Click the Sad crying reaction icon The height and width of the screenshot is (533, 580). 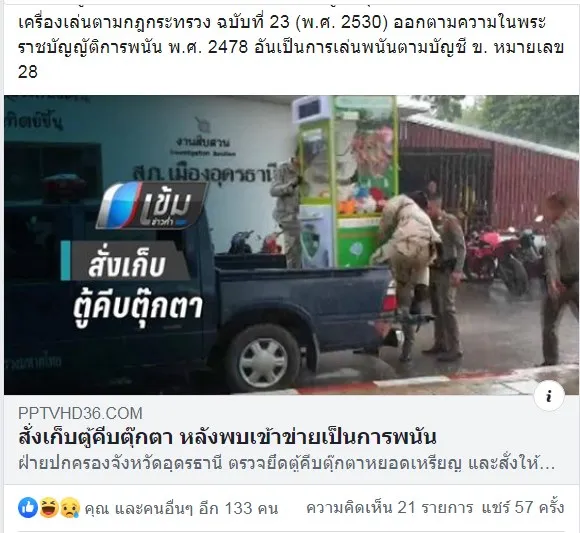click(x=70, y=507)
